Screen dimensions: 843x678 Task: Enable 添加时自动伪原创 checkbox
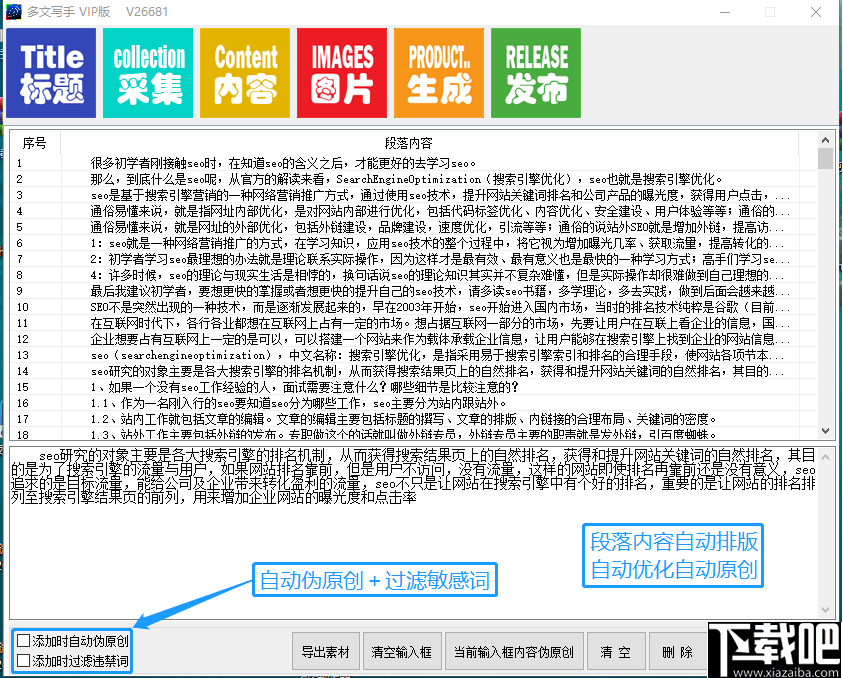(23, 640)
